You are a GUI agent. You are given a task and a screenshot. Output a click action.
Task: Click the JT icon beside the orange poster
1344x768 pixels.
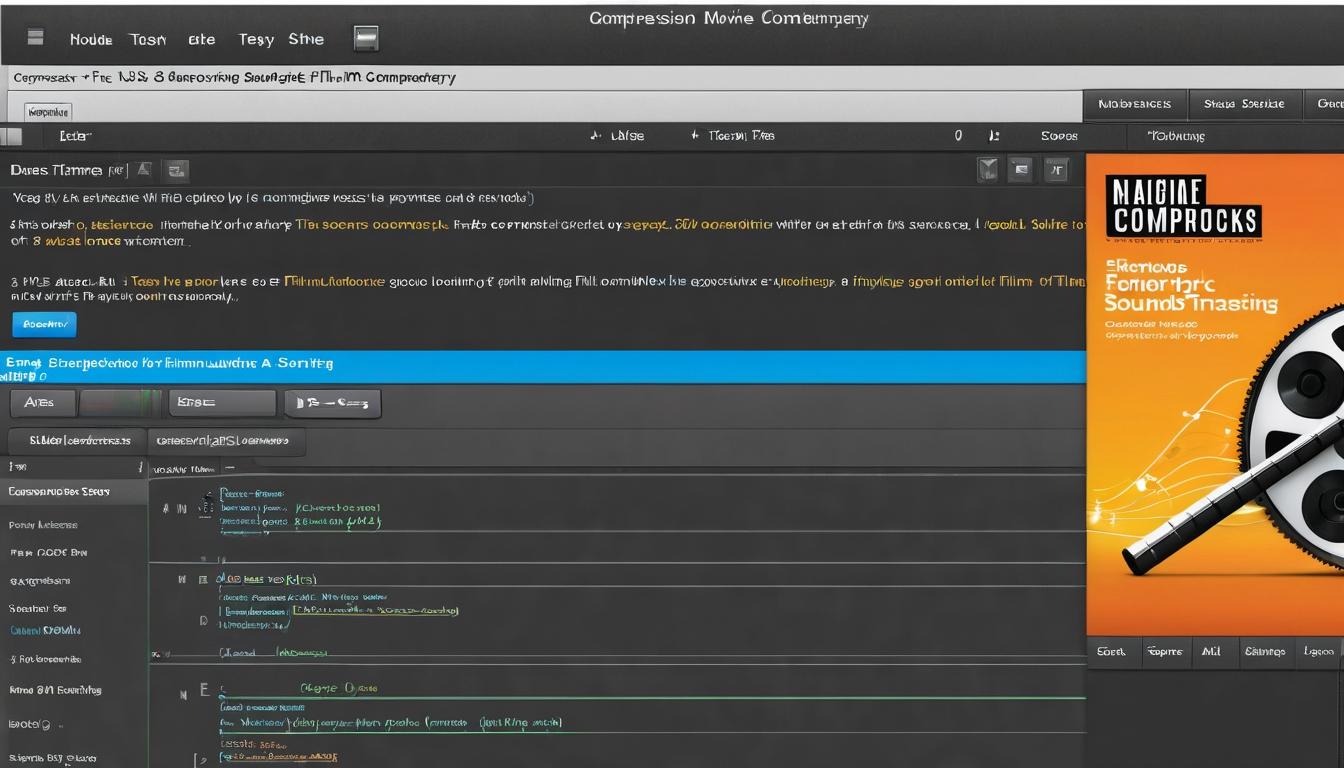[x=1056, y=170]
